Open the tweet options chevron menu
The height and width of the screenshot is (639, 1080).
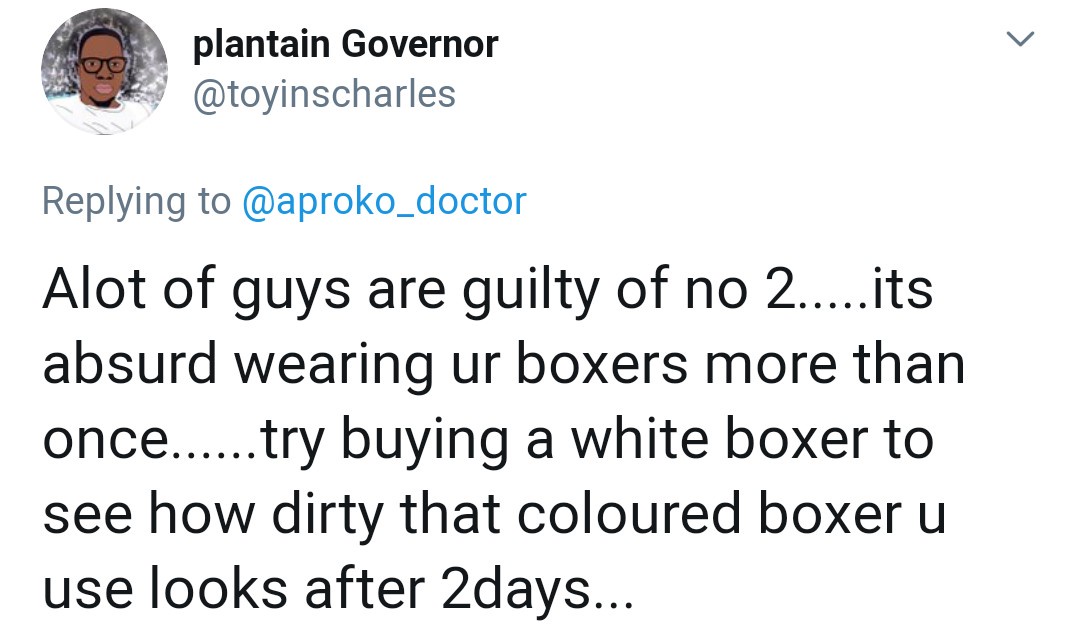click(1018, 41)
